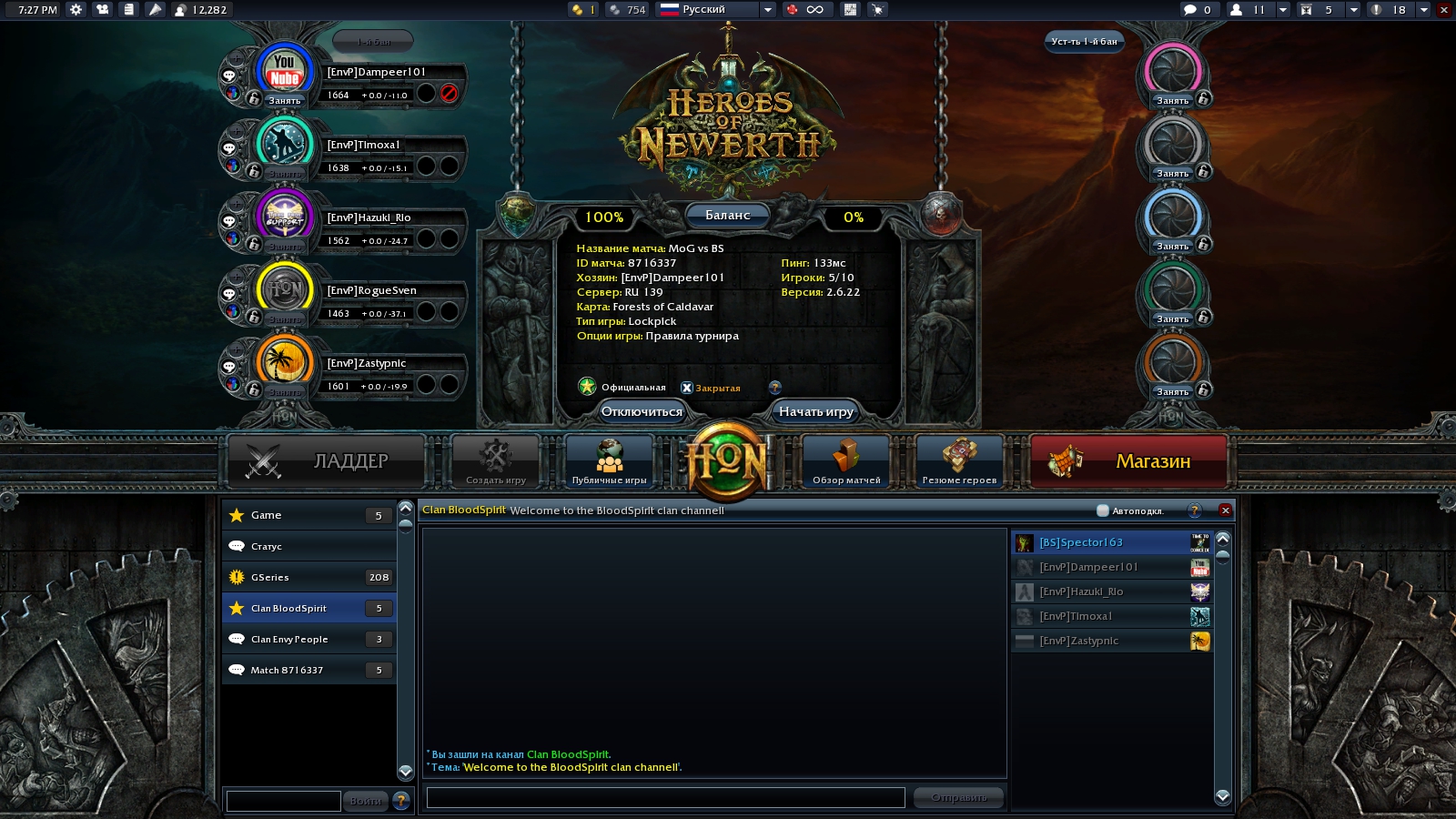The image size is (1456, 819).
Task: Click chat bubble icon beside Timoxa1 slot
Action: [x=229, y=148]
